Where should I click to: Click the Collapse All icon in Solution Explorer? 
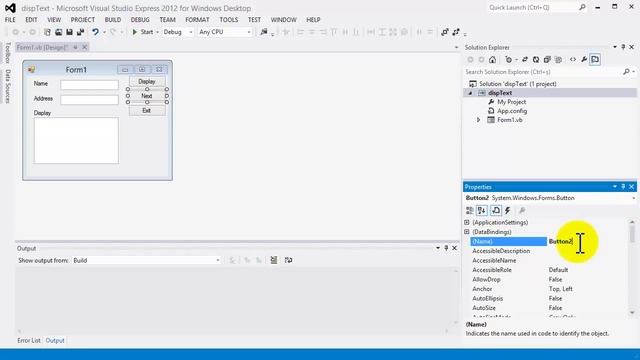(x=547, y=60)
